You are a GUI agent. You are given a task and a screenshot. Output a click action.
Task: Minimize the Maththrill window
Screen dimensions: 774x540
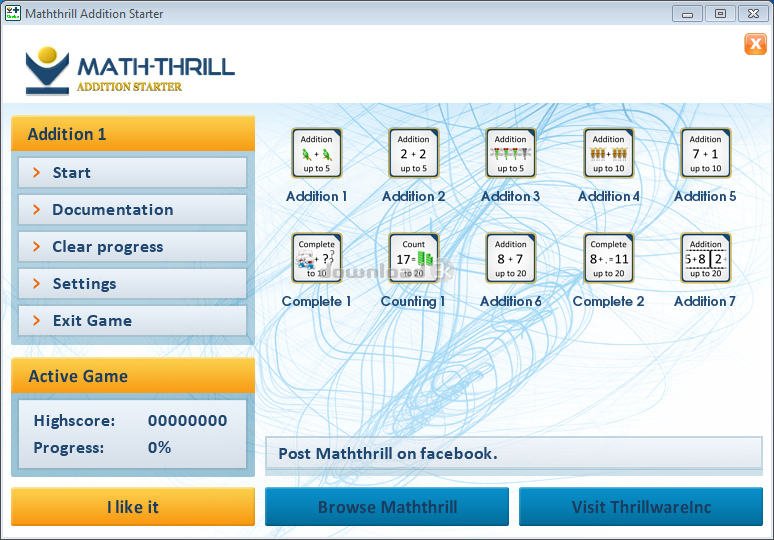coord(687,14)
